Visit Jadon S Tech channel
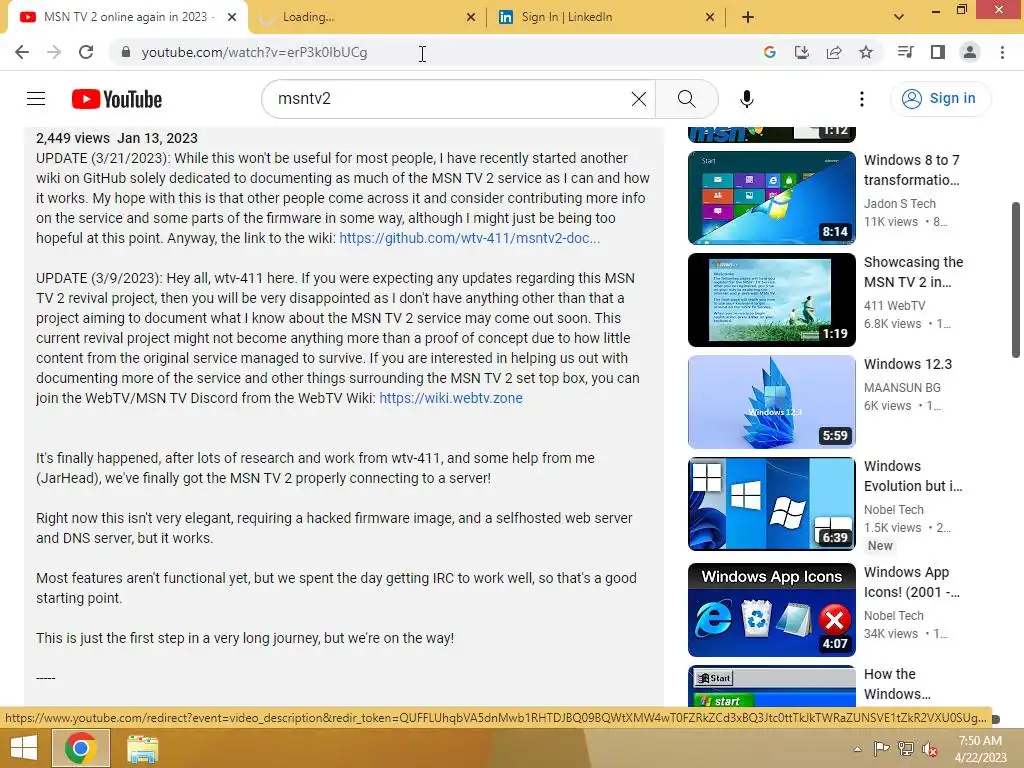The width and height of the screenshot is (1024, 768). pos(899,204)
